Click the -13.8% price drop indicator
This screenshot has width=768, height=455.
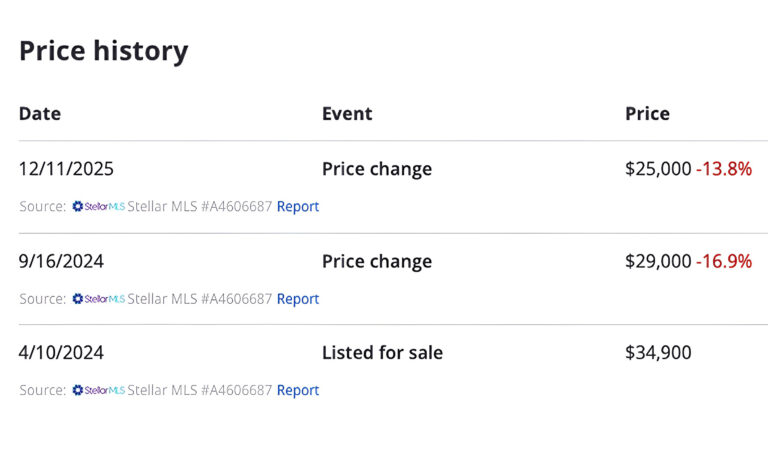tap(724, 169)
